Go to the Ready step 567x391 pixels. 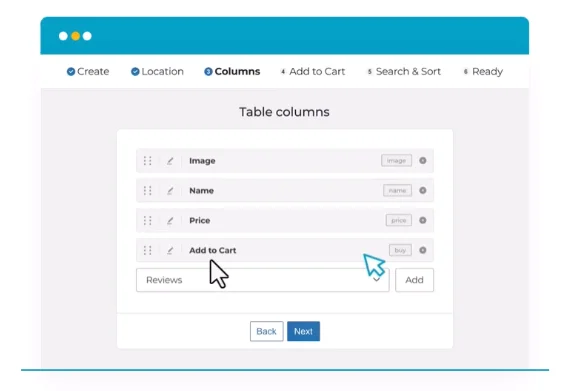click(x=483, y=72)
